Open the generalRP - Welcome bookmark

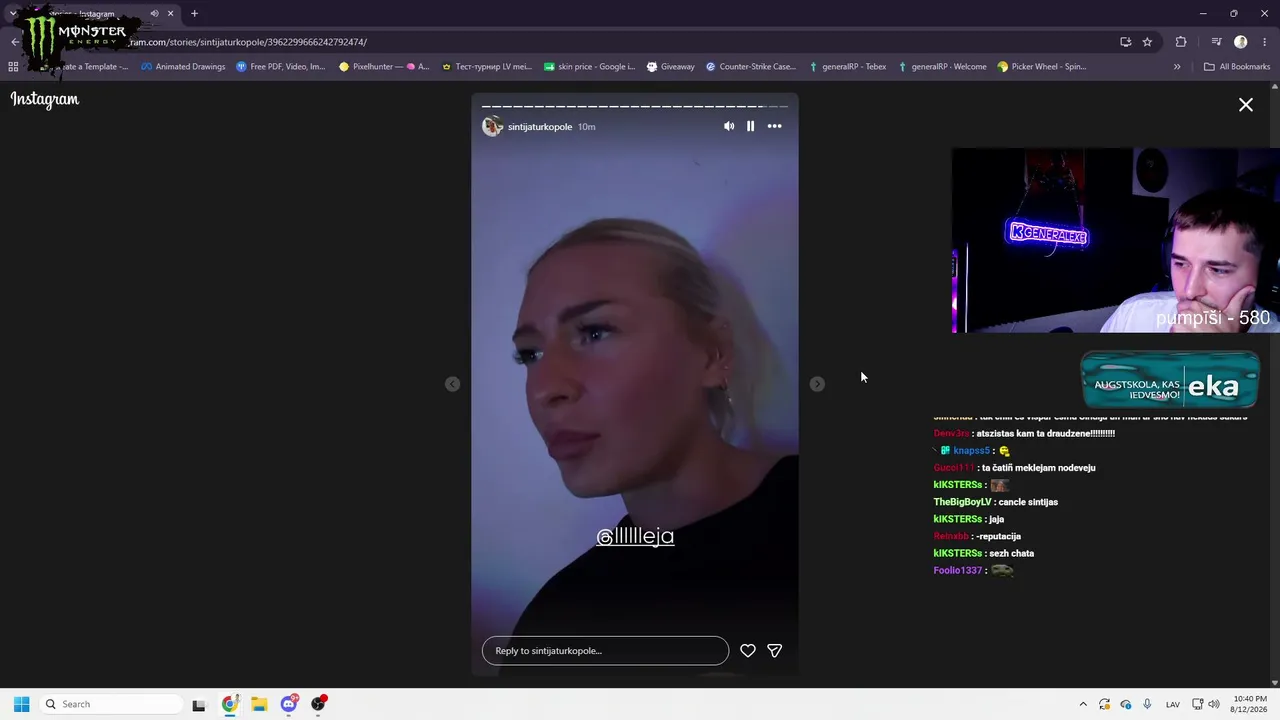coord(942,67)
